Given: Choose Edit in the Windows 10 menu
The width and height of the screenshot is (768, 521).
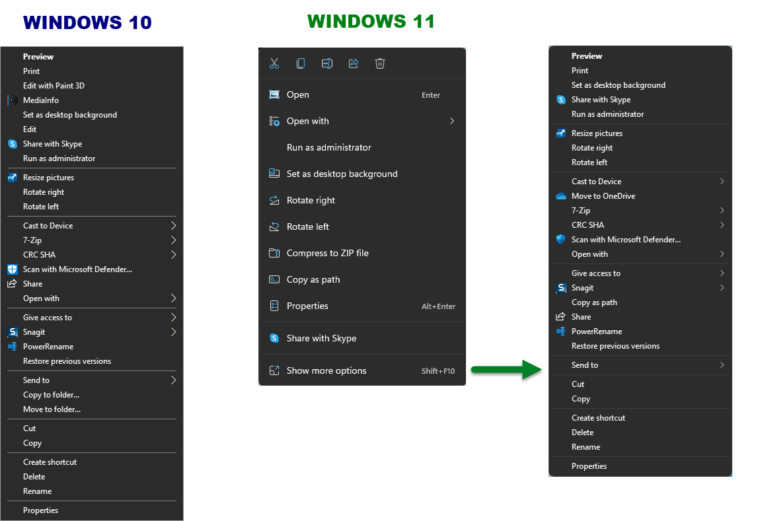Looking at the screenshot, I should point(29,129).
